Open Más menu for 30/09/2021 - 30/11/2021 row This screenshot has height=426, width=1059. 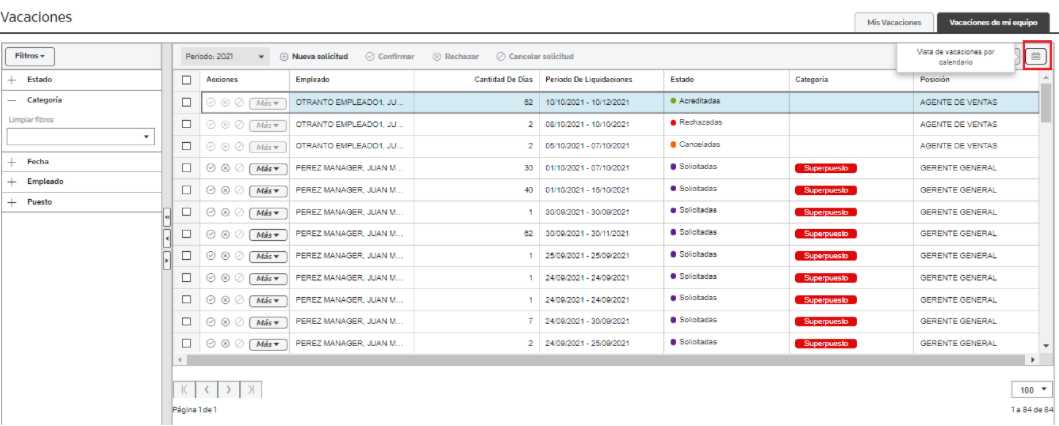[x=268, y=234]
